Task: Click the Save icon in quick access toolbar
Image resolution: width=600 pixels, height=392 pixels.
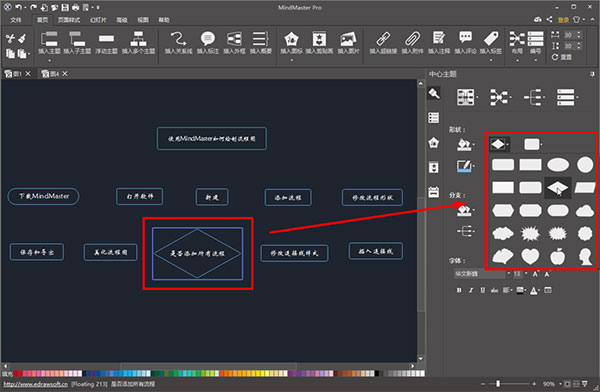Action: 65,7
